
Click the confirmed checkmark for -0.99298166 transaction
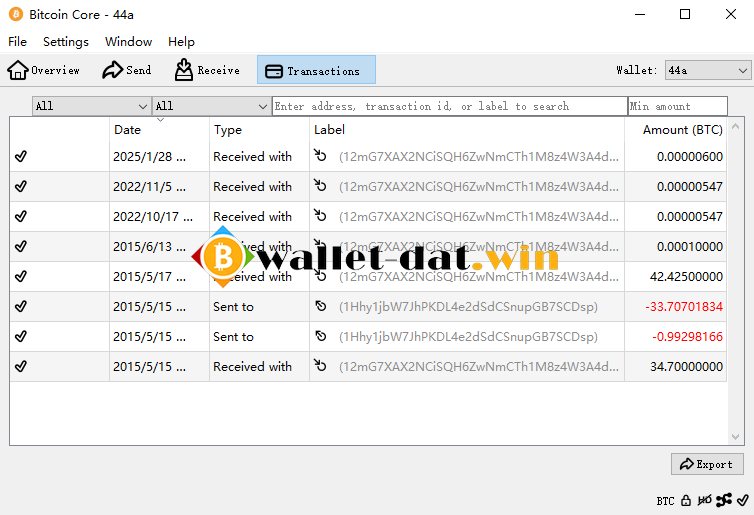point(21,336)
